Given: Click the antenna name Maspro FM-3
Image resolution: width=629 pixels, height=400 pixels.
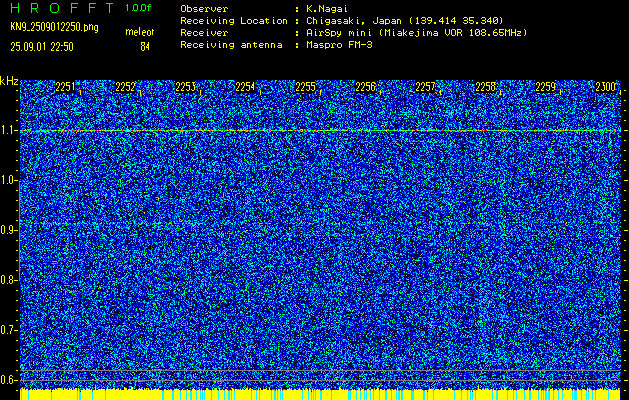Looking at the screenshot, I should 339,45.
